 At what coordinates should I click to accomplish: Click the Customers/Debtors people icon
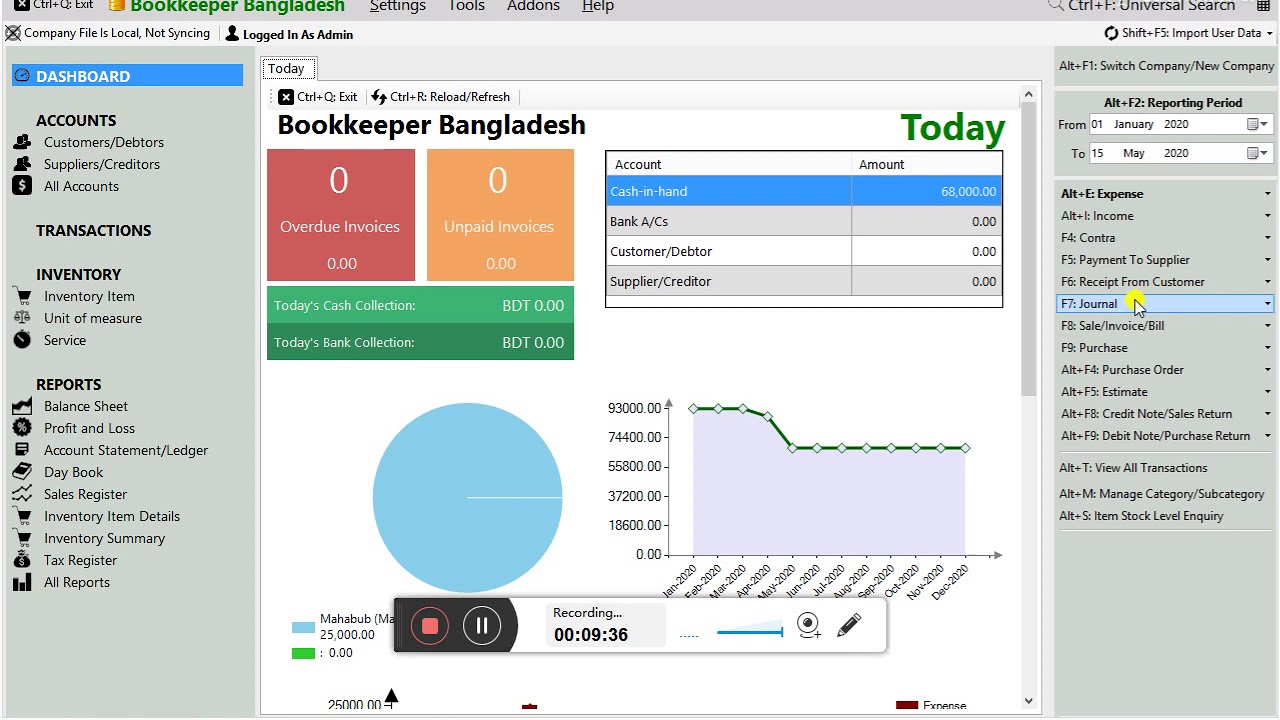pyautogui.click(x=22, y=142)
